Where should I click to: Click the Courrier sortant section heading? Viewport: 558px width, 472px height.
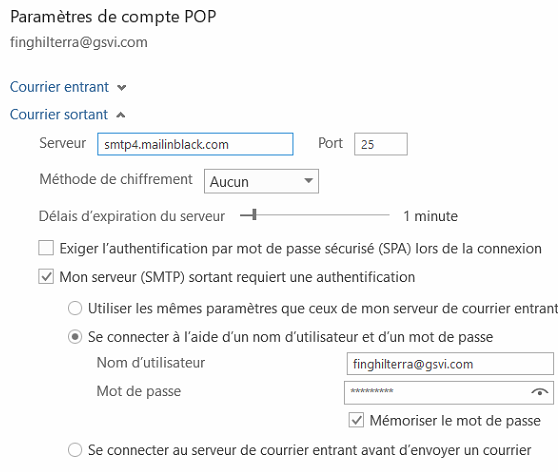pos(59,114)
